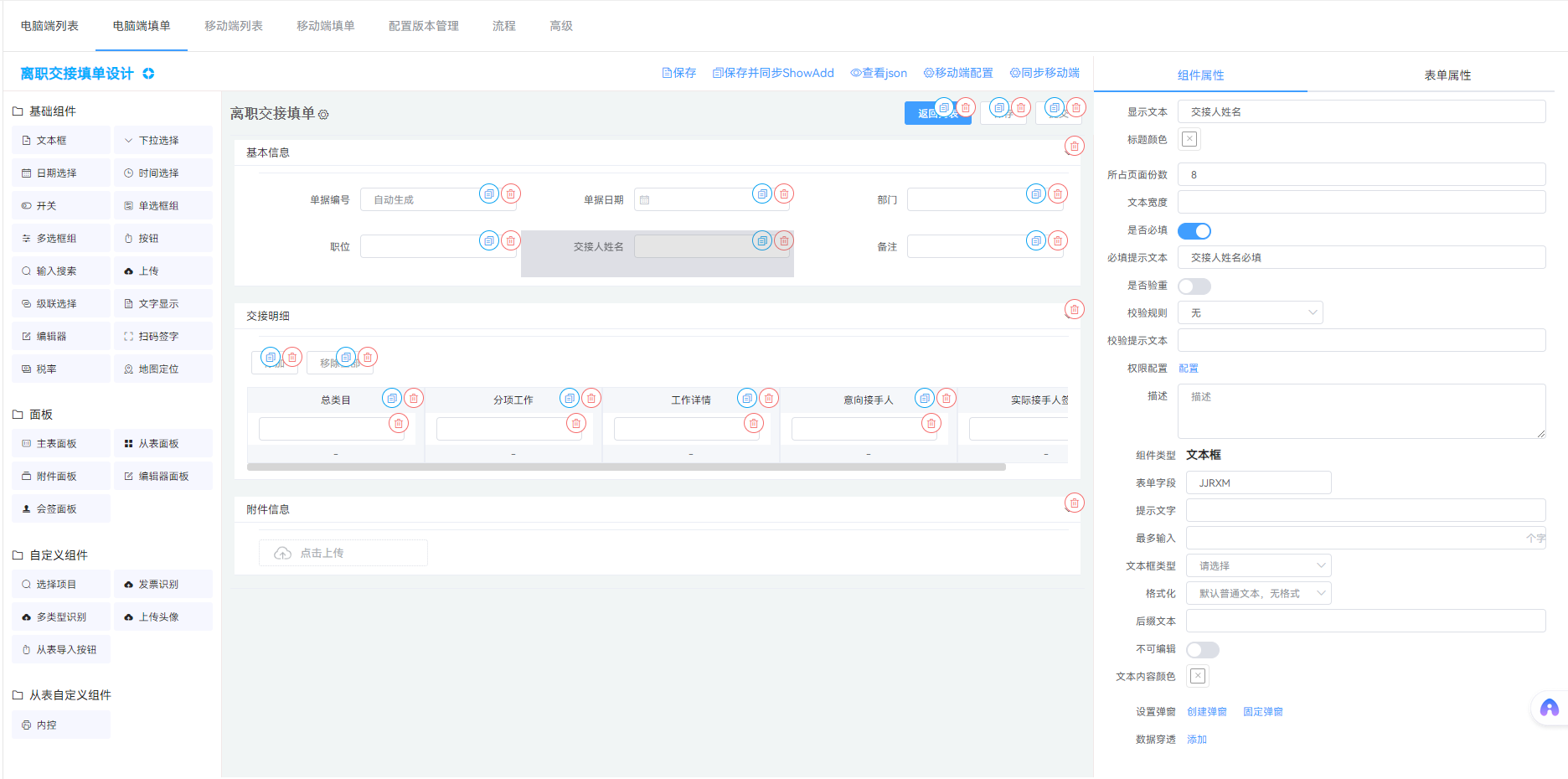Click the 权限配置 配置 link
This screenshot has height=779, width=1568.
click(x=1189, y=369)
